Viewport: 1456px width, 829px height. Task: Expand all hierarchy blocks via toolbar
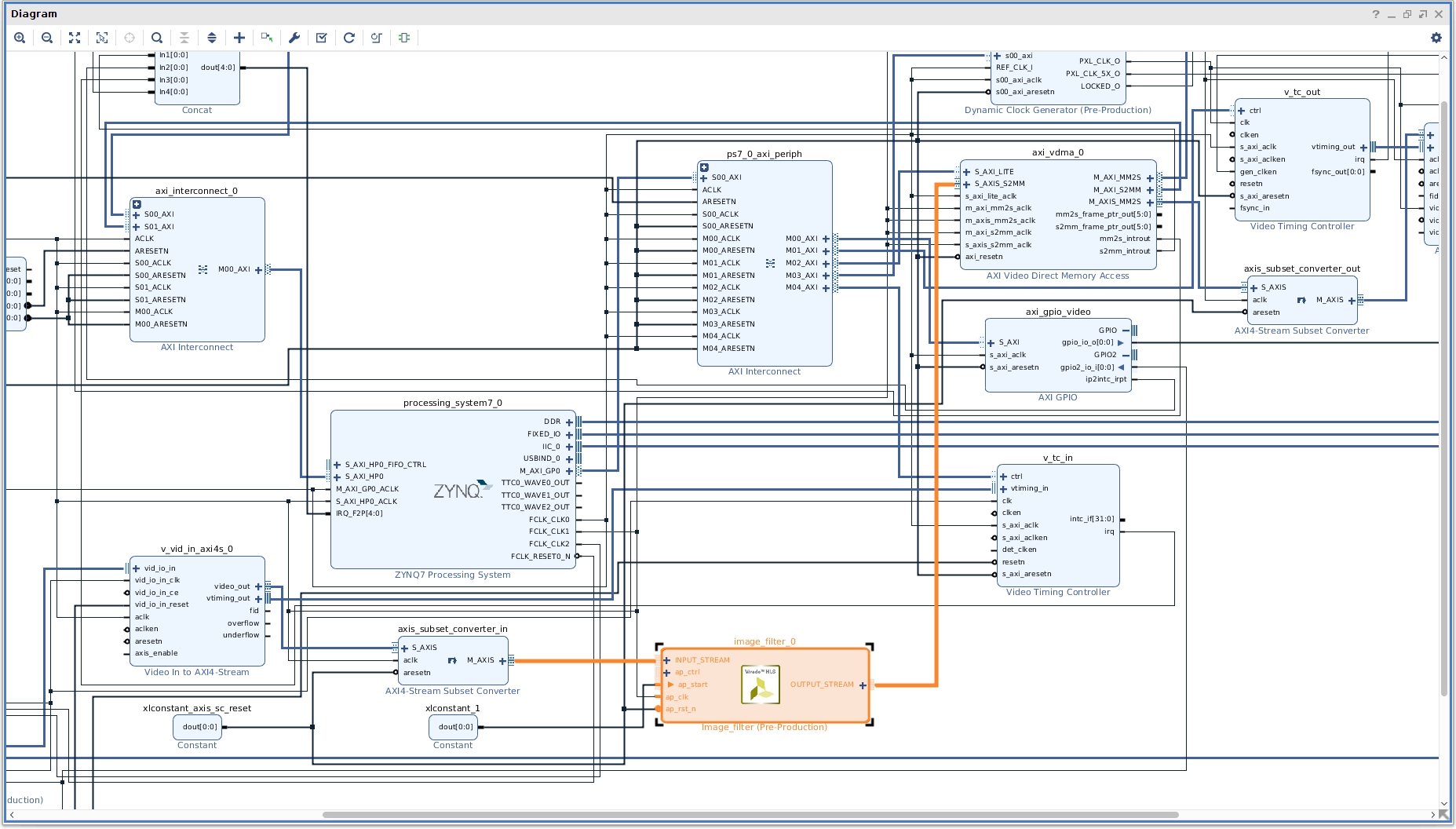212,38
